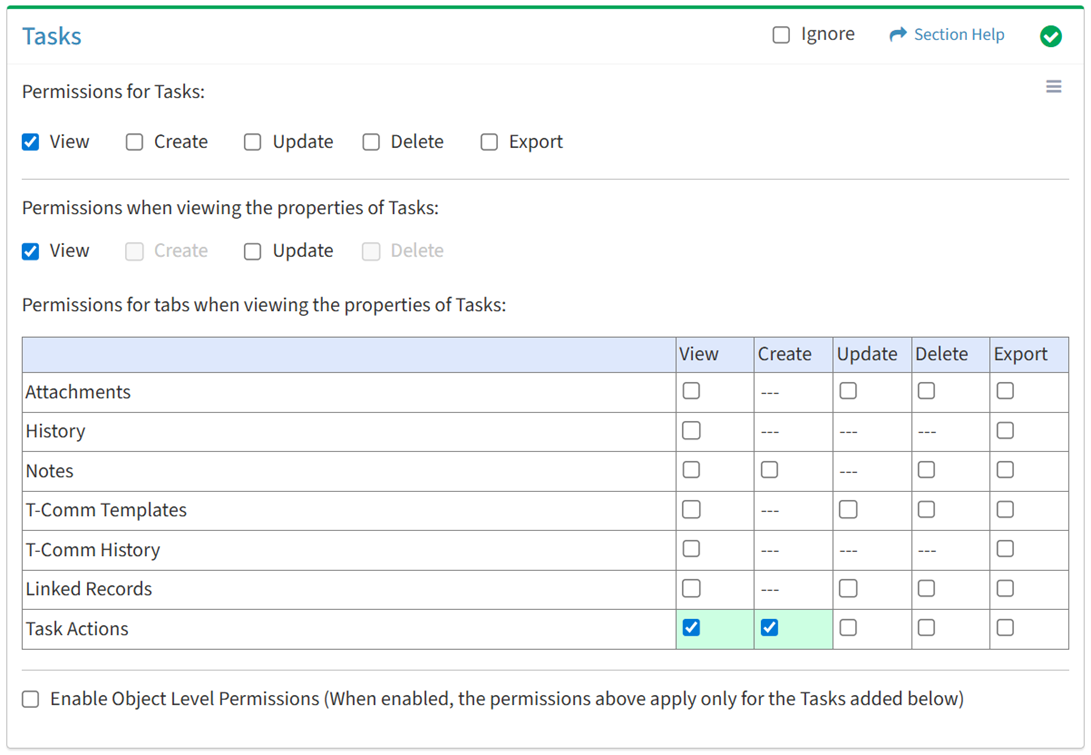Enable Create for the Notes tab
The width and height of the screenshot is (1091, 755).
click(769, 470)
